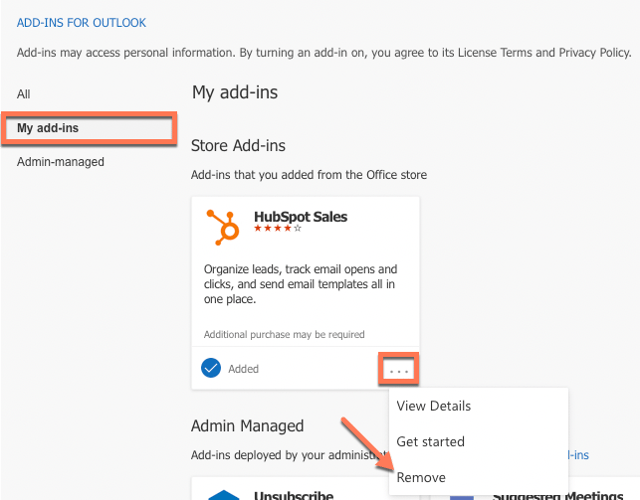Click HubSpot Sales star rating
640x500 pixels.
click(x=278, y=228)
